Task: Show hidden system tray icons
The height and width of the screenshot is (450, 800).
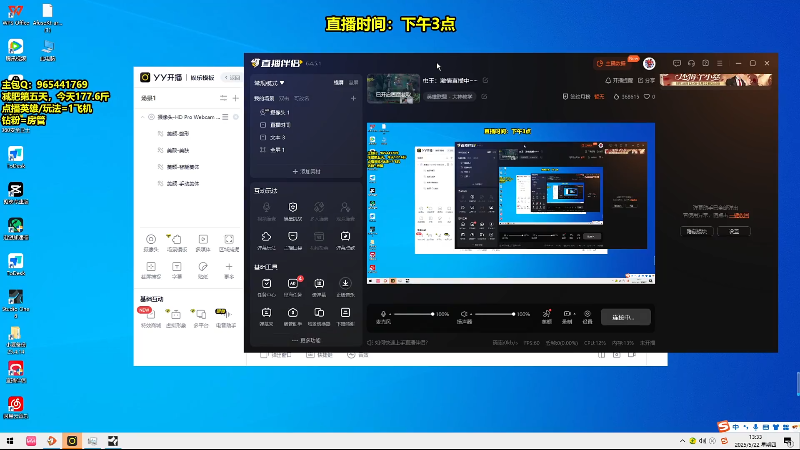Action: [682, 441]
